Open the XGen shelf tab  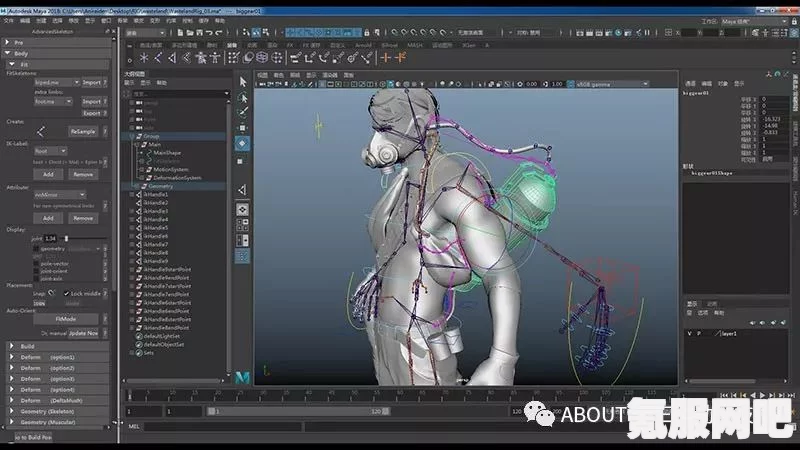click(x=468, y=45)
